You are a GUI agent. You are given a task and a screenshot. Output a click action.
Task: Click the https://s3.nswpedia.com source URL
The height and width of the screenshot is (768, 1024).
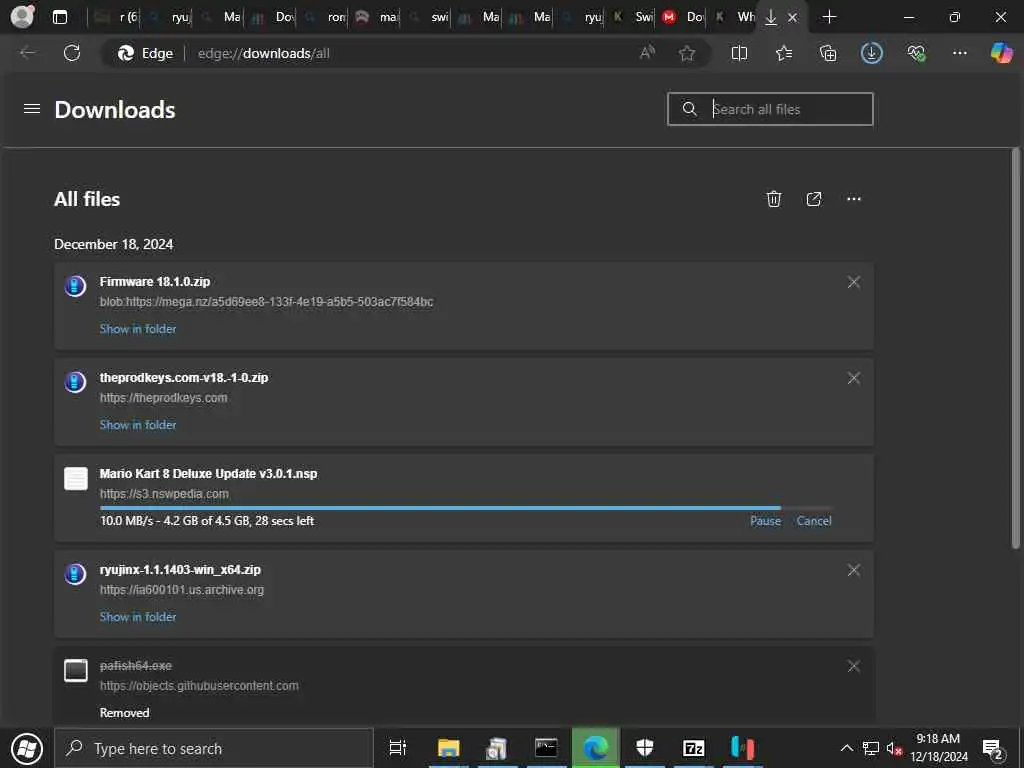tap(164, 494)
